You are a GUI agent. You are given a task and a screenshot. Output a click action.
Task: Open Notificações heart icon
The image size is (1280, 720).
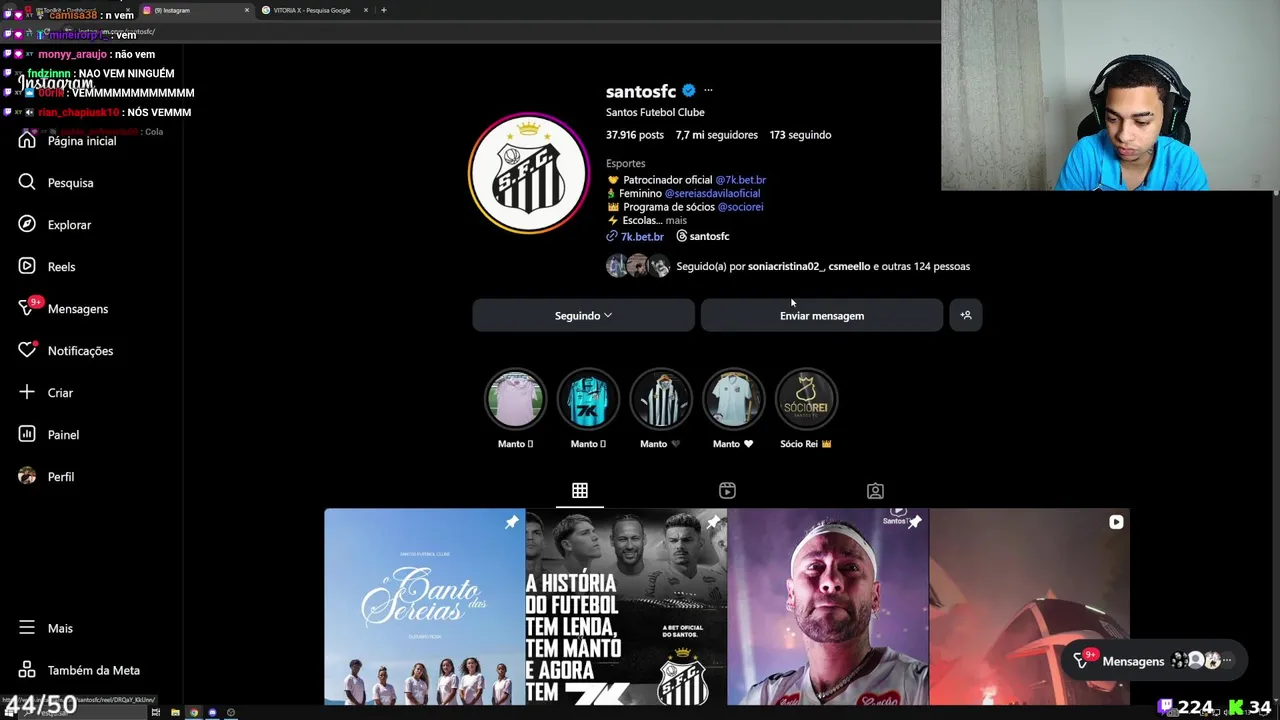click(x=27, y=351)
